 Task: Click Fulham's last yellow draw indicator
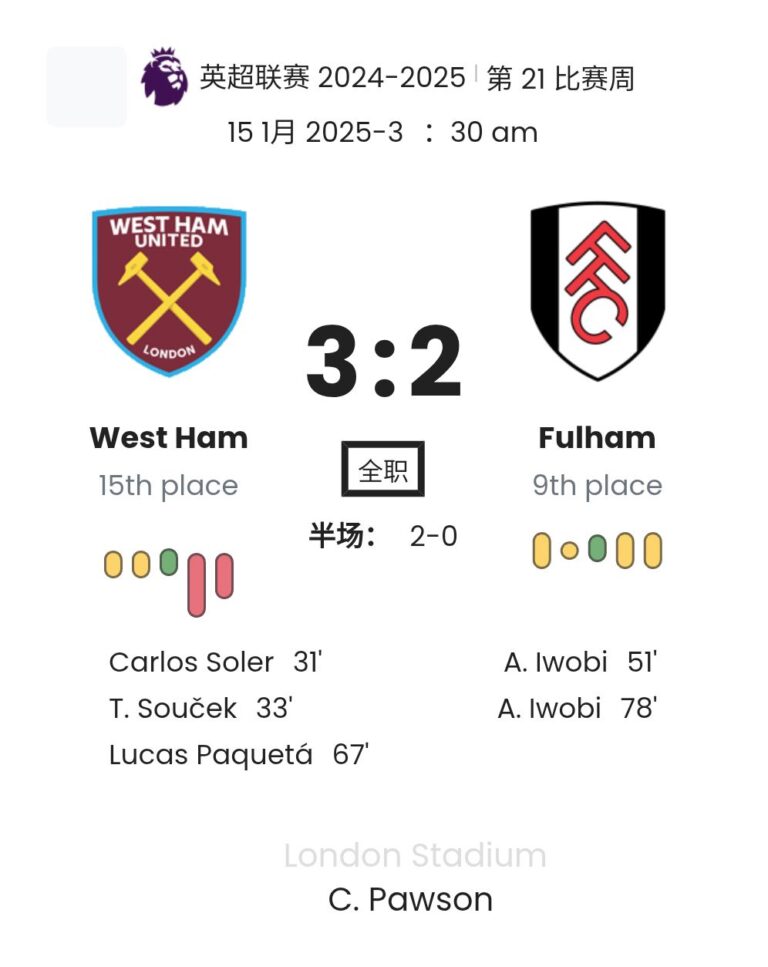[653, 550]
